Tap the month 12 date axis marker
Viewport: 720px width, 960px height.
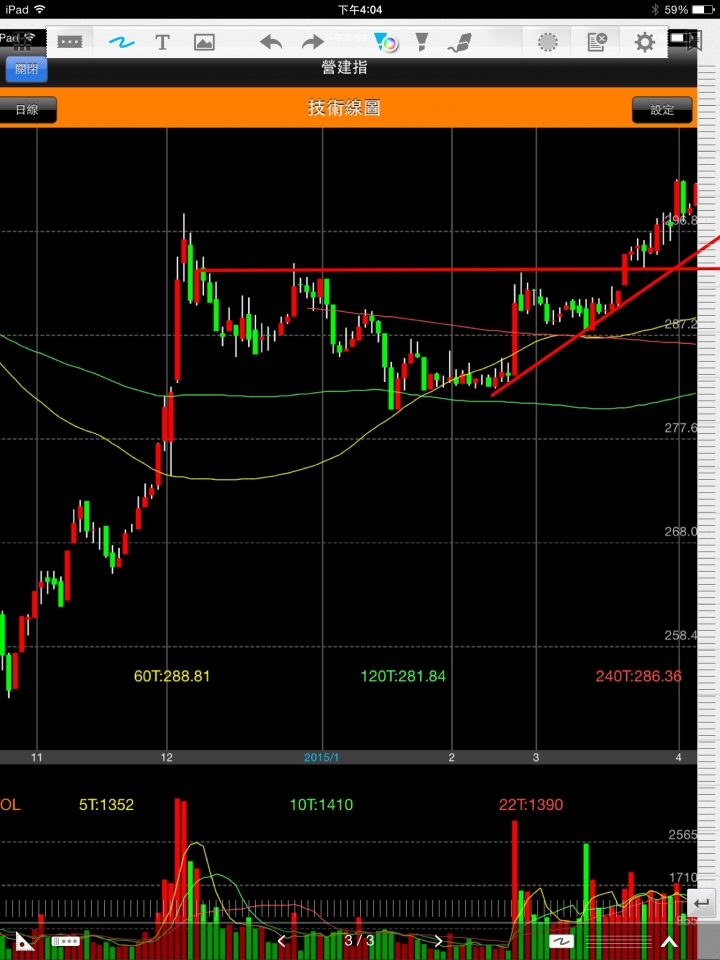(167, 758)
